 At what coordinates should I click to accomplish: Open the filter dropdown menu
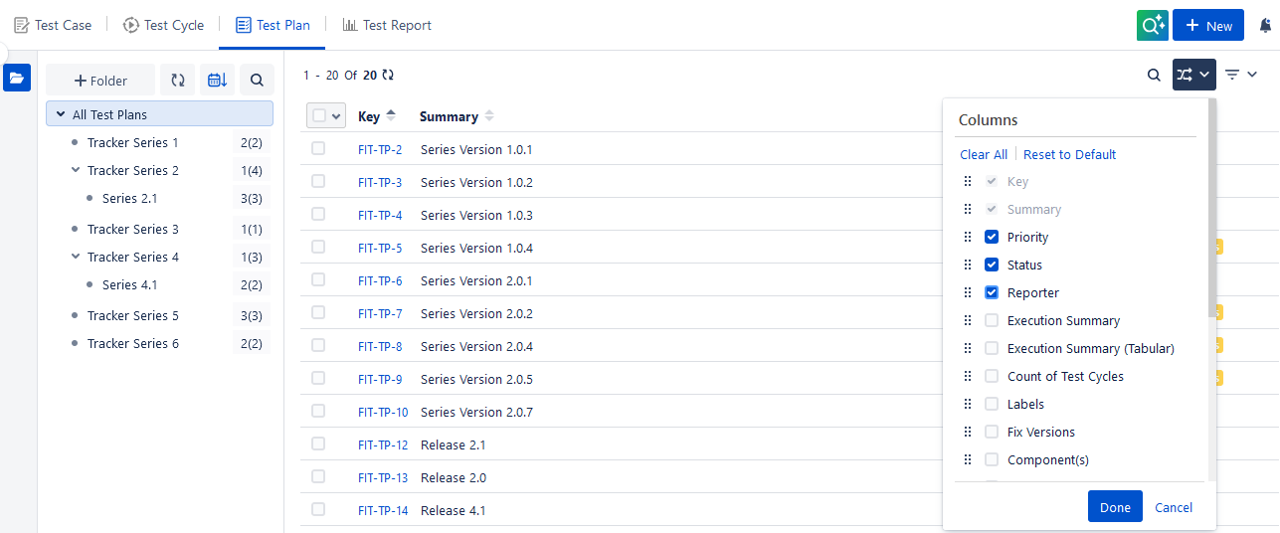click(1240, 75)
